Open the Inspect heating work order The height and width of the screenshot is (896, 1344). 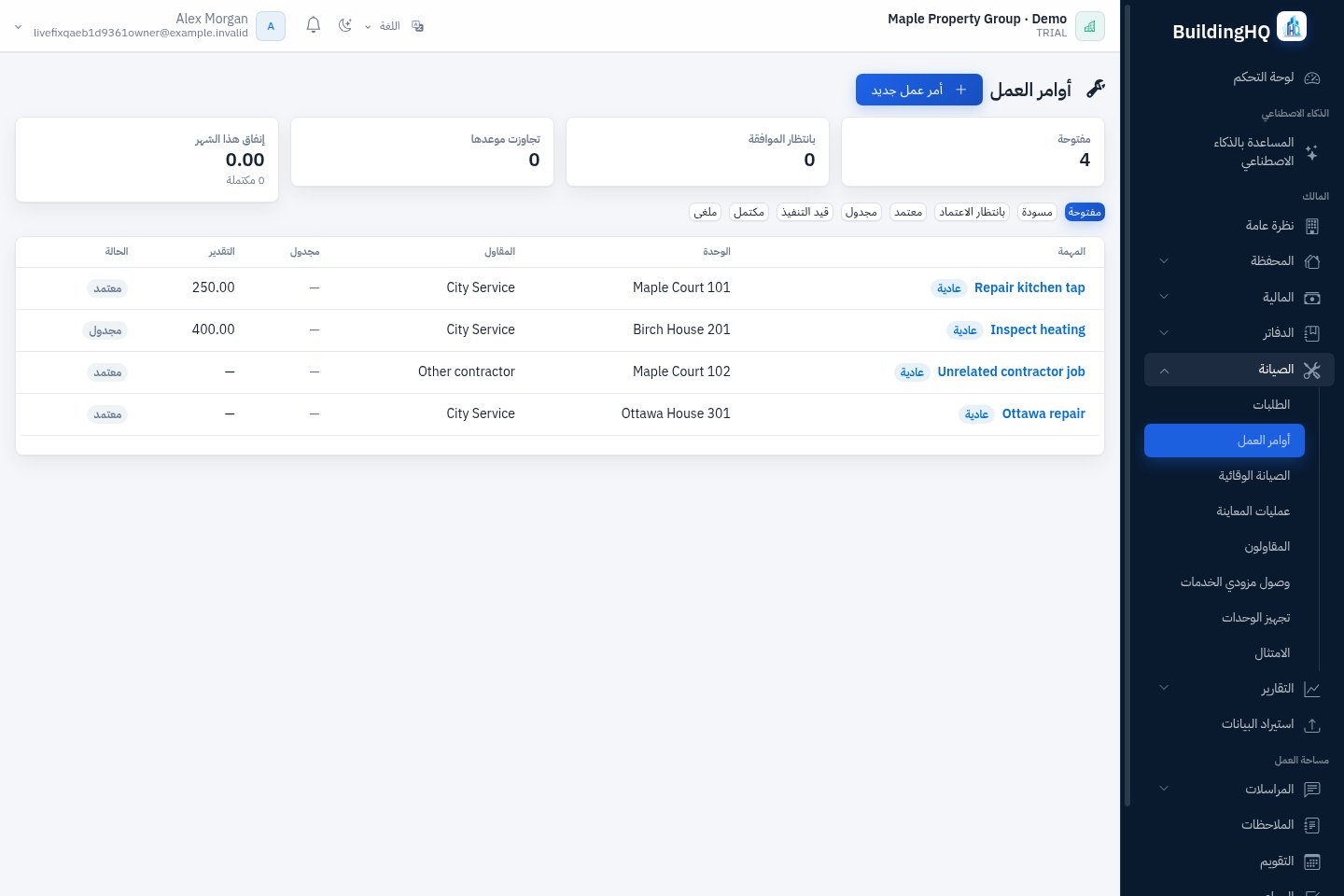[1038, 330]
